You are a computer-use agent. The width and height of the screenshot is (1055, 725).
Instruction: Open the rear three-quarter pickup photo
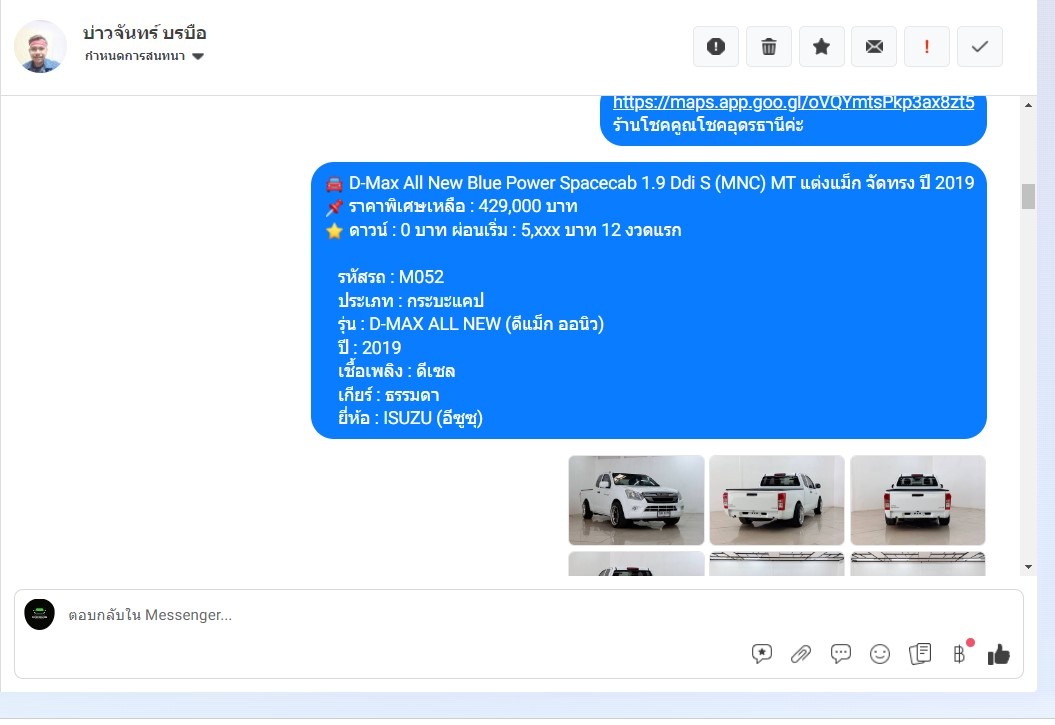(777, 500)
